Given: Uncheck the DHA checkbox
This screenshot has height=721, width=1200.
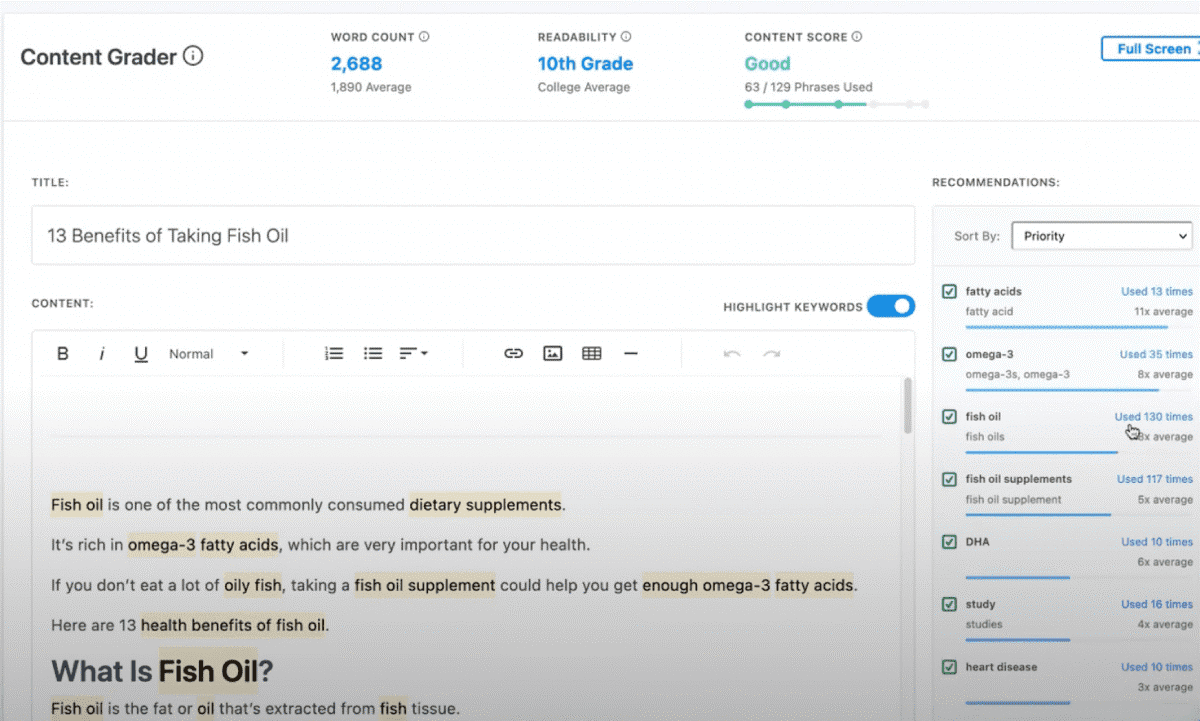Looking at the screenshot, I should coord(950,541).
